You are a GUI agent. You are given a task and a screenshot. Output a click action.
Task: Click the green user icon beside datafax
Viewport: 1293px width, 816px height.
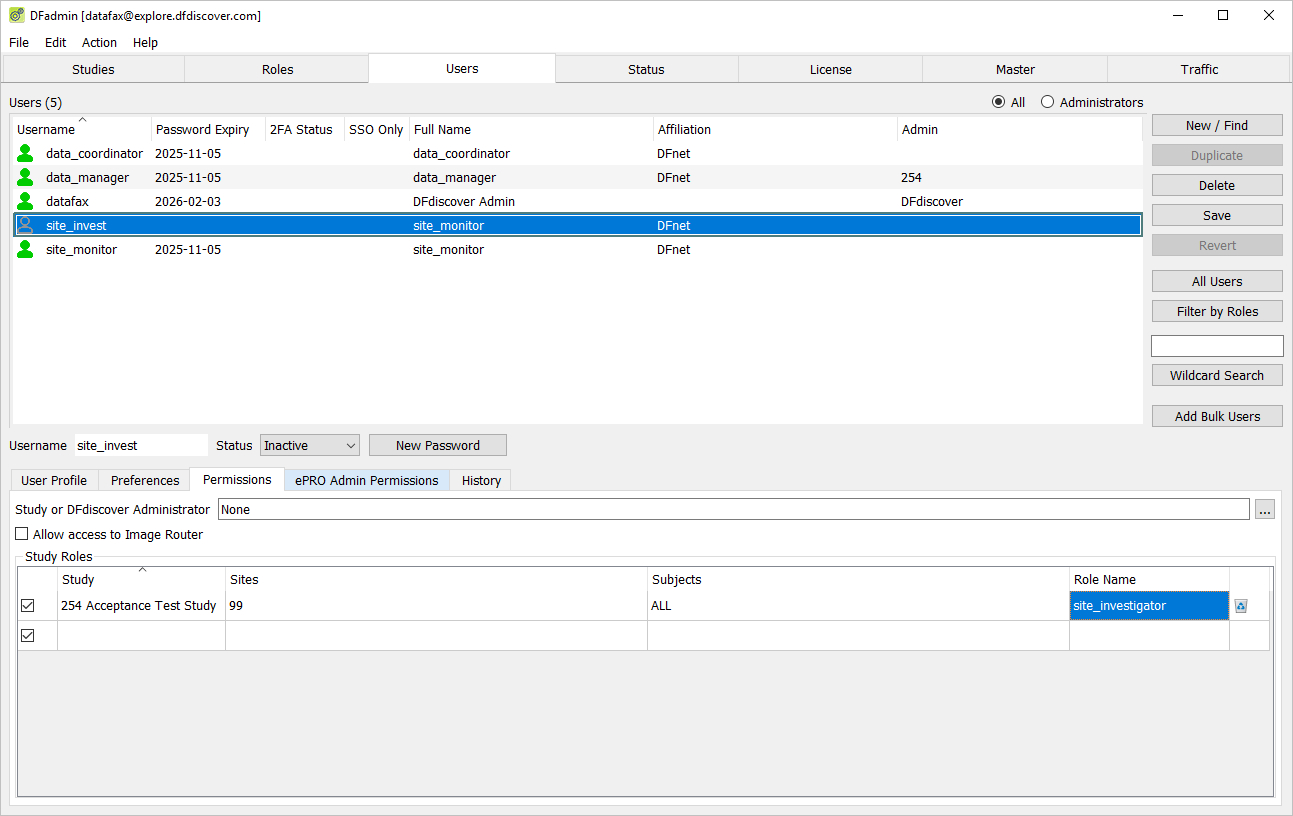click(x=25, y=201)
